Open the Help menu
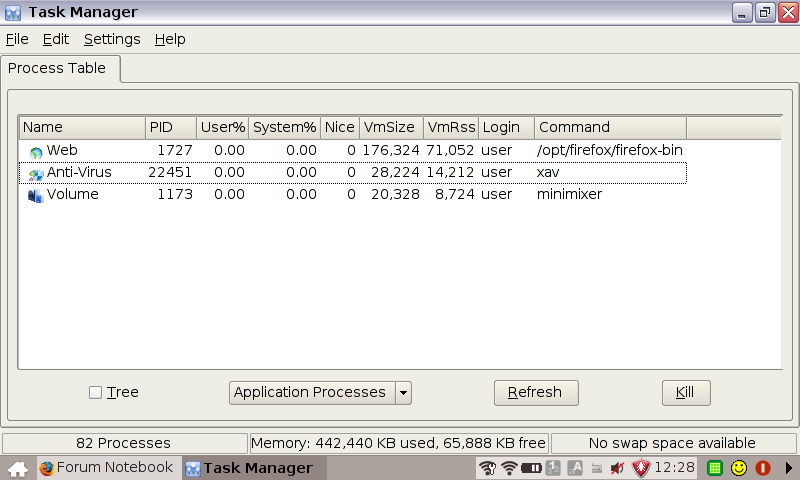Viewport: 800px width, 480px height. tap(170, 39)
